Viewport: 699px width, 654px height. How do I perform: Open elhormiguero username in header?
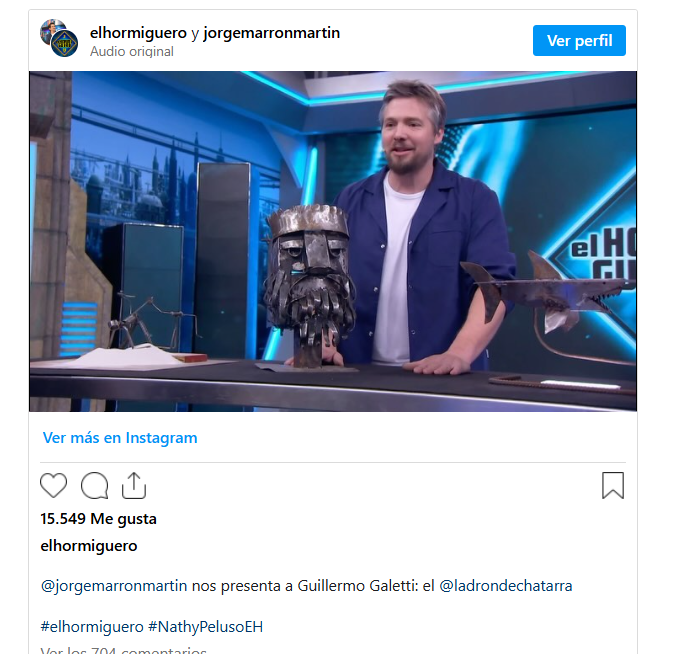138,33
